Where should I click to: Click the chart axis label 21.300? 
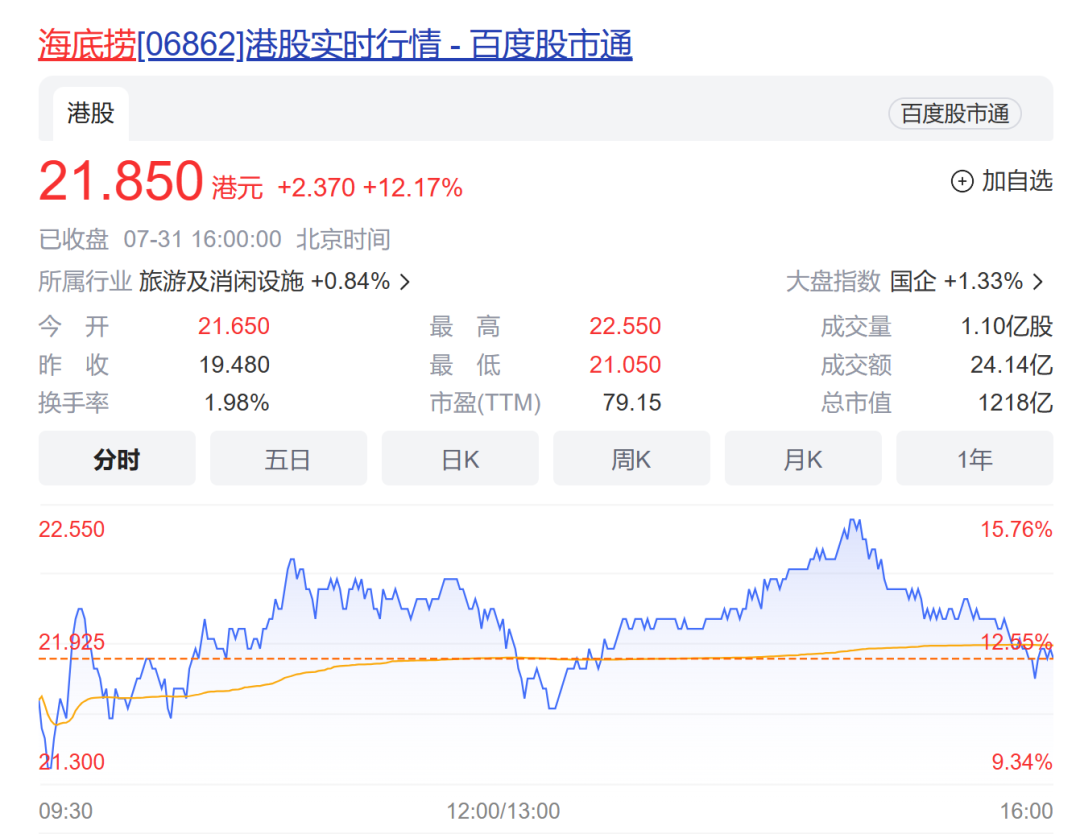pyautogui.click(x=72, y=762)
